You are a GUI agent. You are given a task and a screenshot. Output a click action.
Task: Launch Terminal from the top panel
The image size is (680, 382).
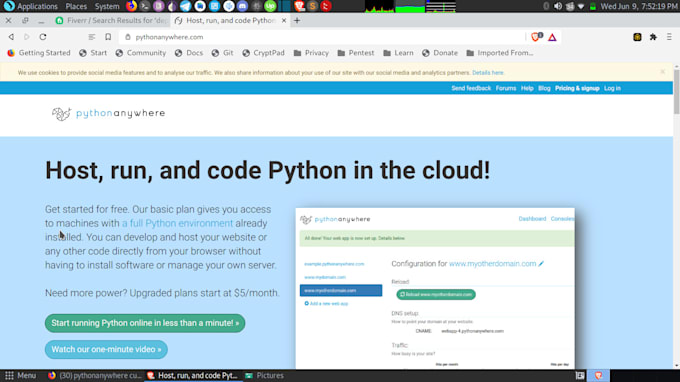point(145,6)
